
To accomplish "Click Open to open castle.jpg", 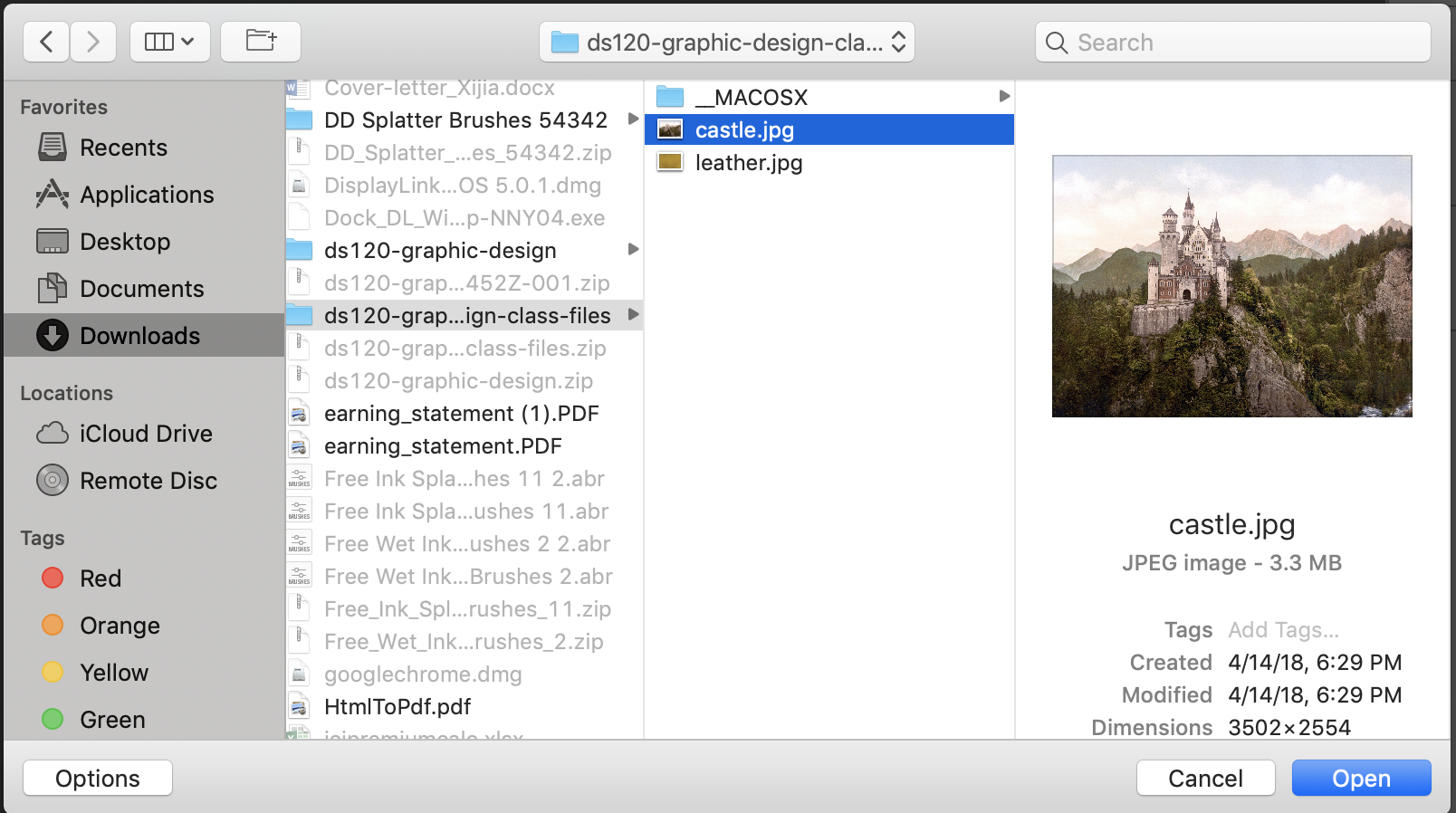I will tap(1361, 778).
